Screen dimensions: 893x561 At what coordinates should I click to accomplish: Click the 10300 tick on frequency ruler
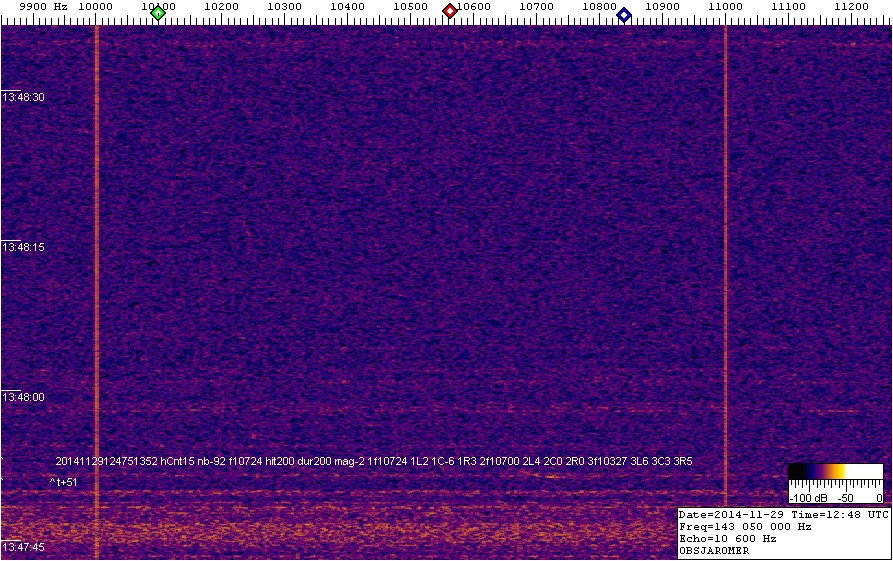point(284,7)
